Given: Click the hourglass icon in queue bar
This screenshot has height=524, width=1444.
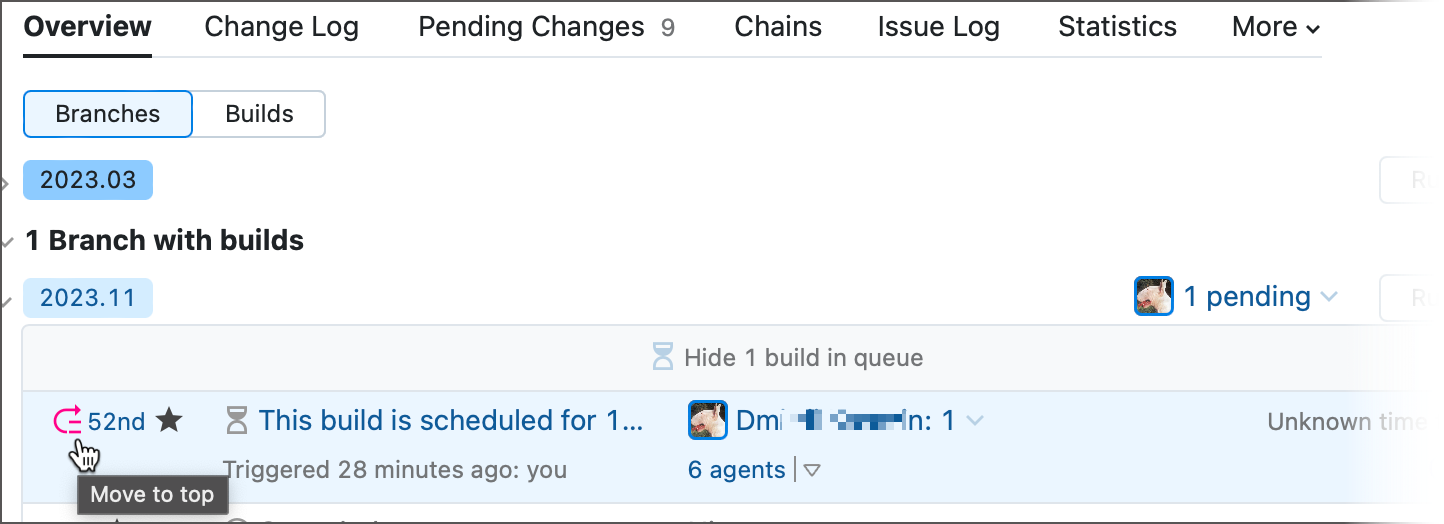Looking at the screenshot, I should [x=663, y=357].
